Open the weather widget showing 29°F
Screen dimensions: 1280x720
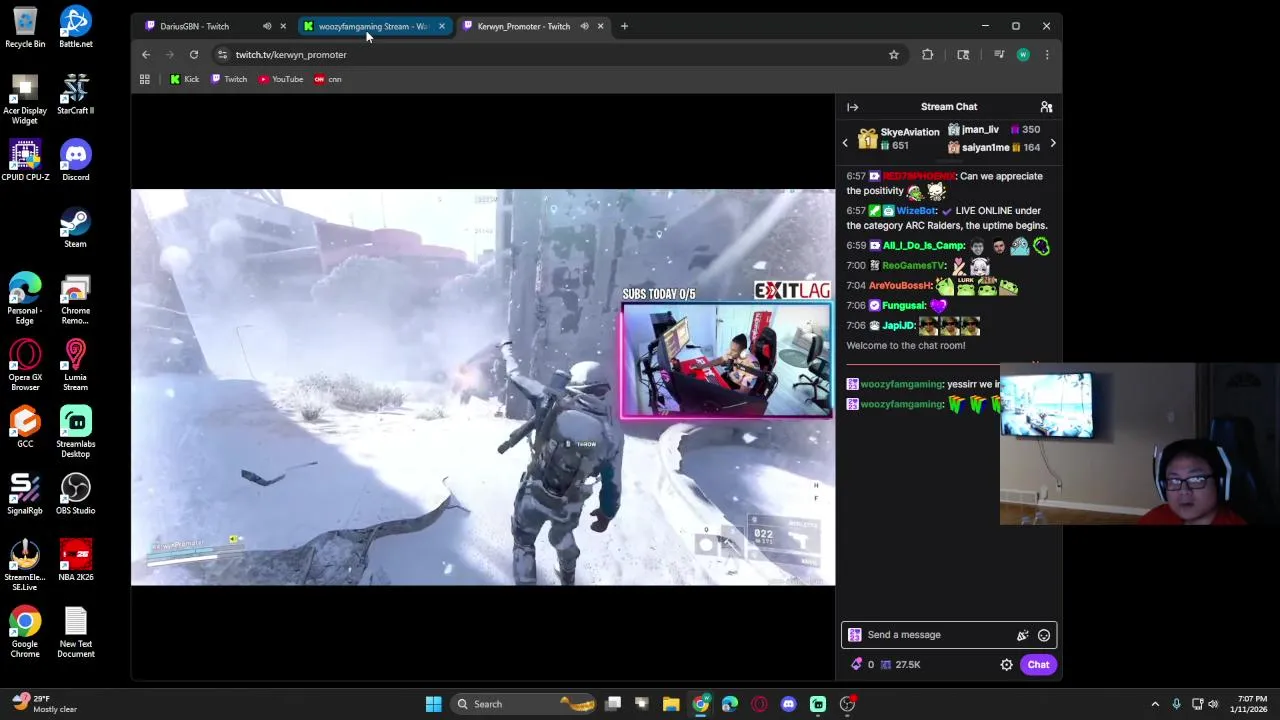(x=45, y=704)
